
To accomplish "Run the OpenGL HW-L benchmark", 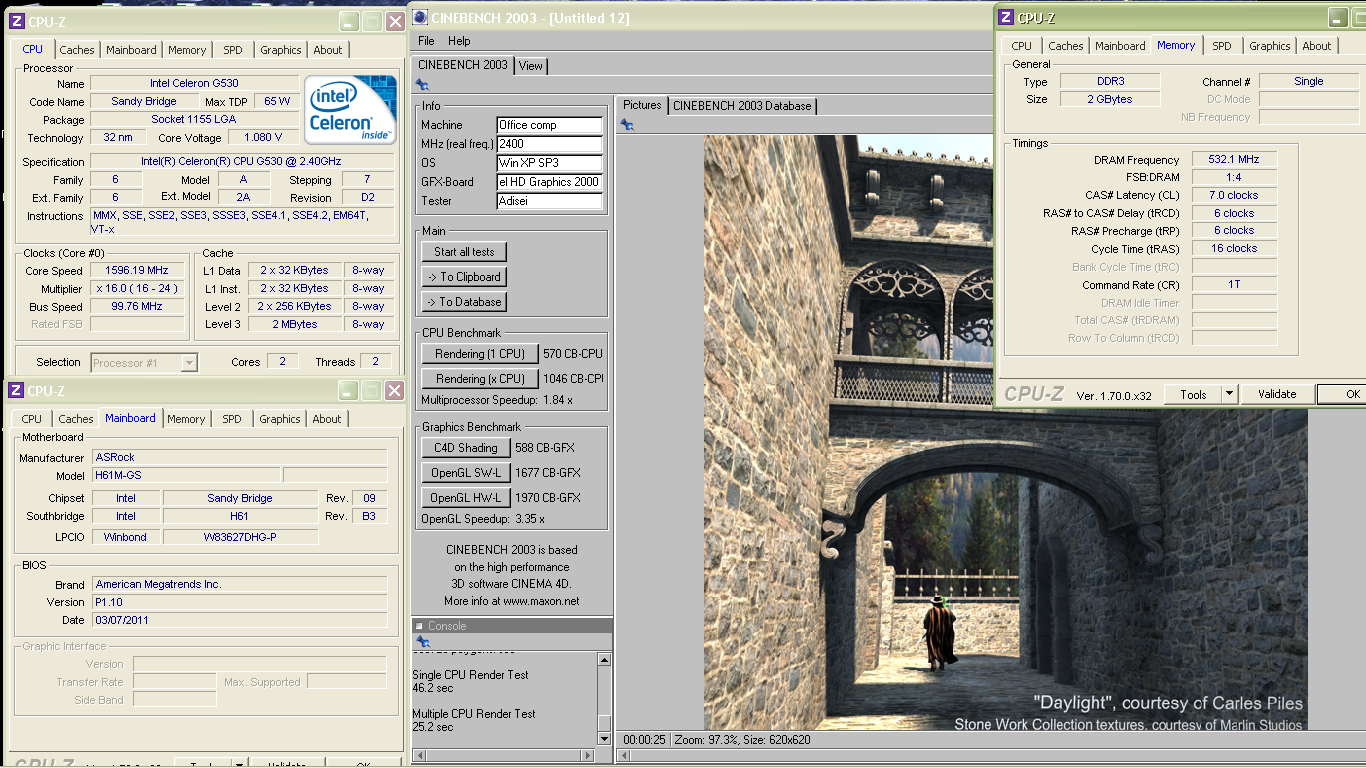I will tap(466, 498).
